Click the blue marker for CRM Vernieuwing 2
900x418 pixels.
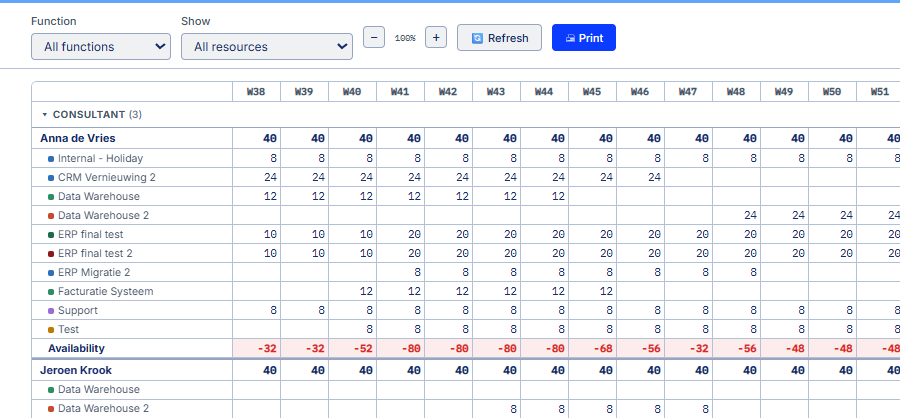(51, 178)
